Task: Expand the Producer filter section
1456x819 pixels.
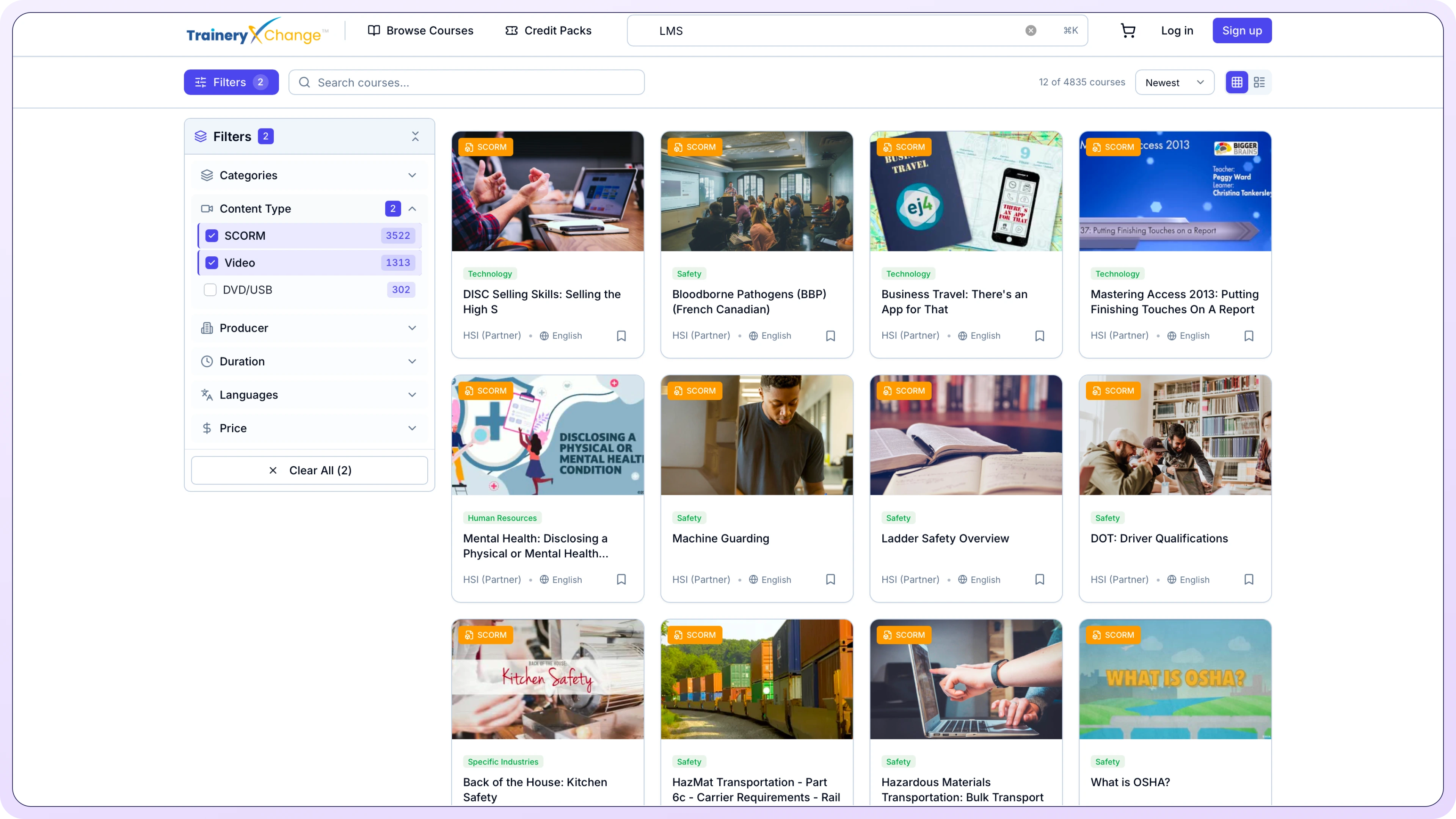Action: 309,328
